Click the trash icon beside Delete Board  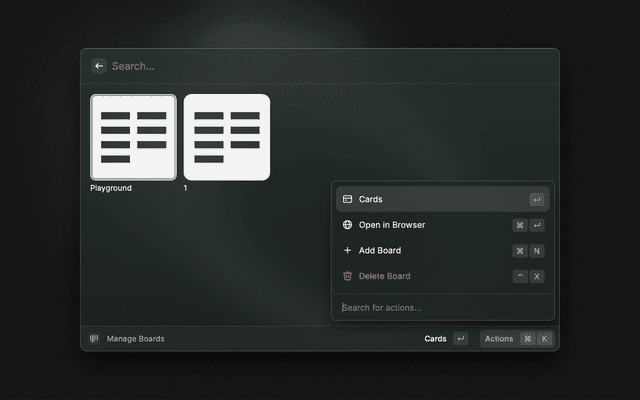(347, 276)
